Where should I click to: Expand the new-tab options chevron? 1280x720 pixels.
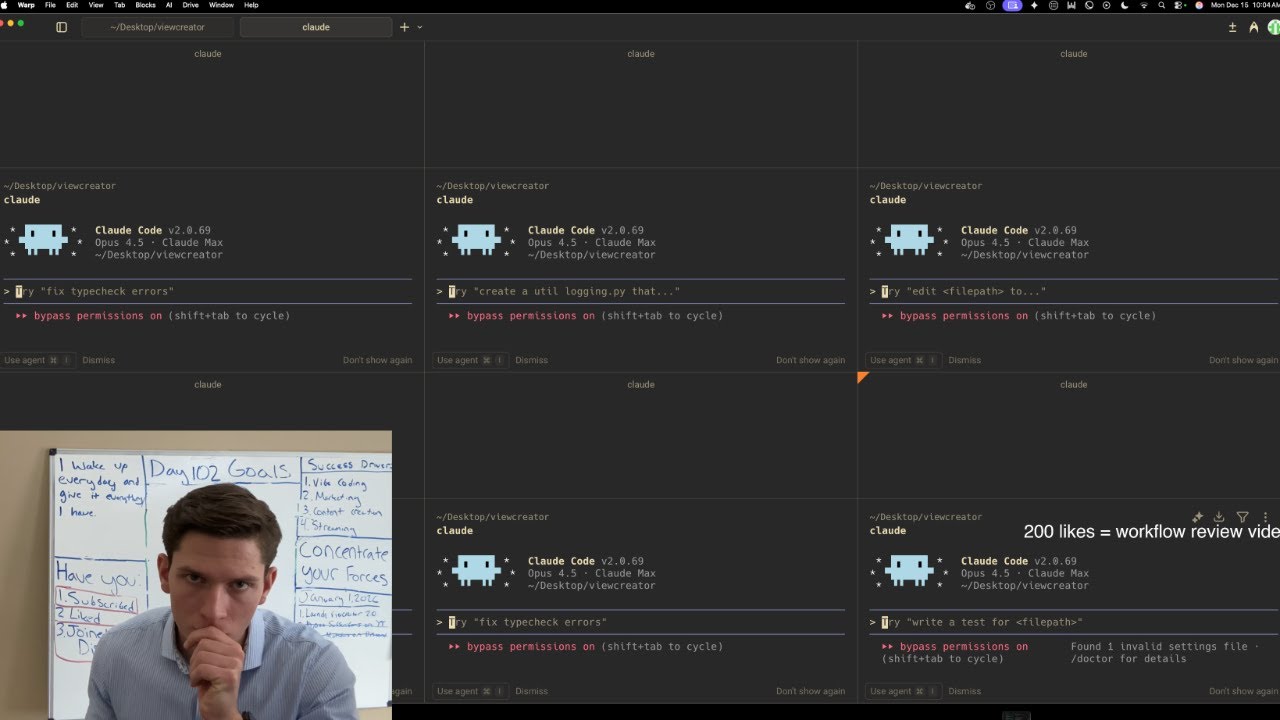click(x=419, y=27)
